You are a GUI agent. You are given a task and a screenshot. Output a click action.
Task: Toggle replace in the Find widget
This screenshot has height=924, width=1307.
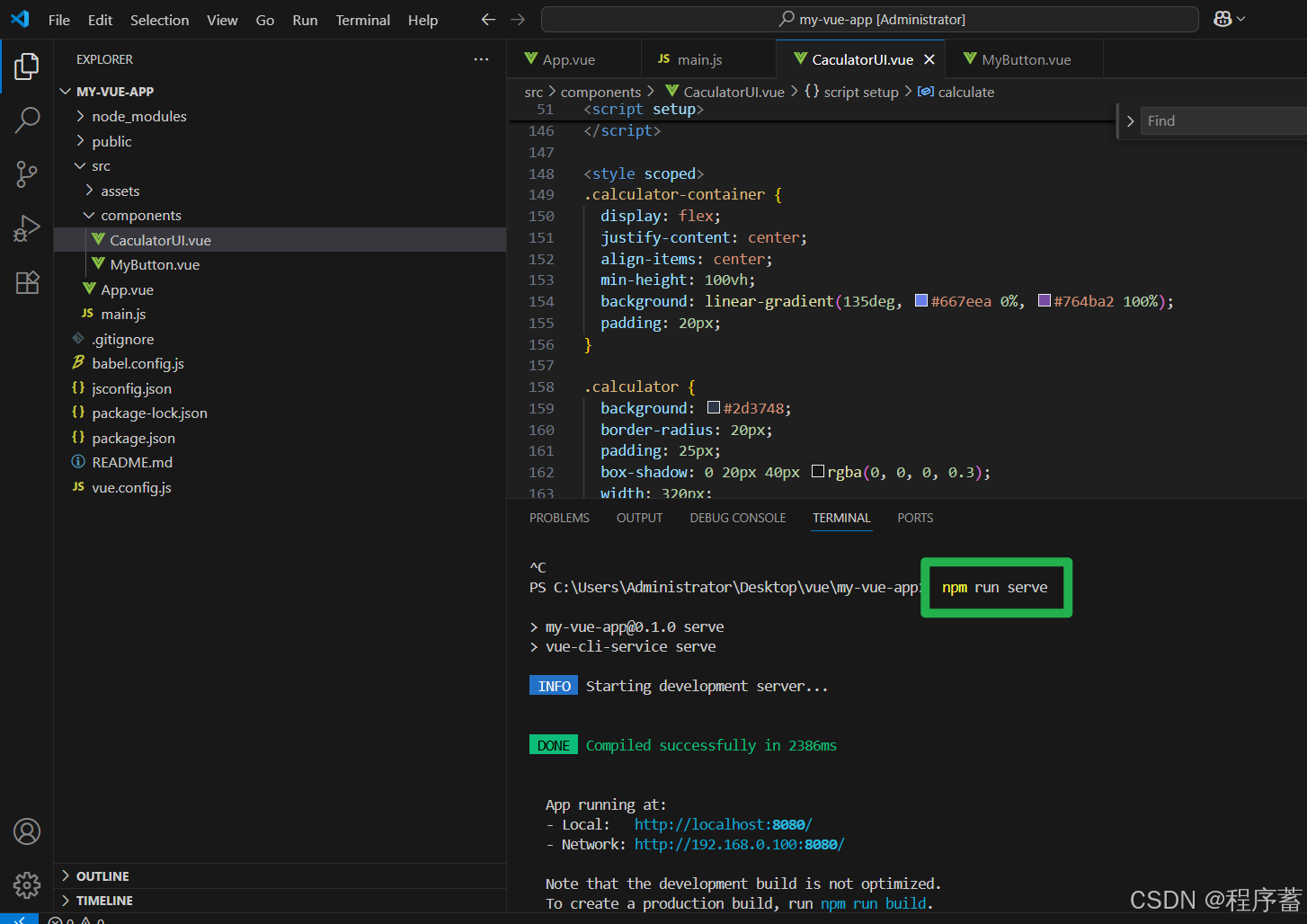point(1130,121)
